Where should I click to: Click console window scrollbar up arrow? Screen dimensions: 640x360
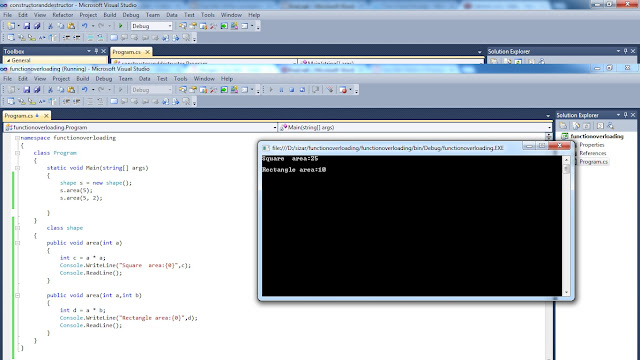[x=566, y=160]
